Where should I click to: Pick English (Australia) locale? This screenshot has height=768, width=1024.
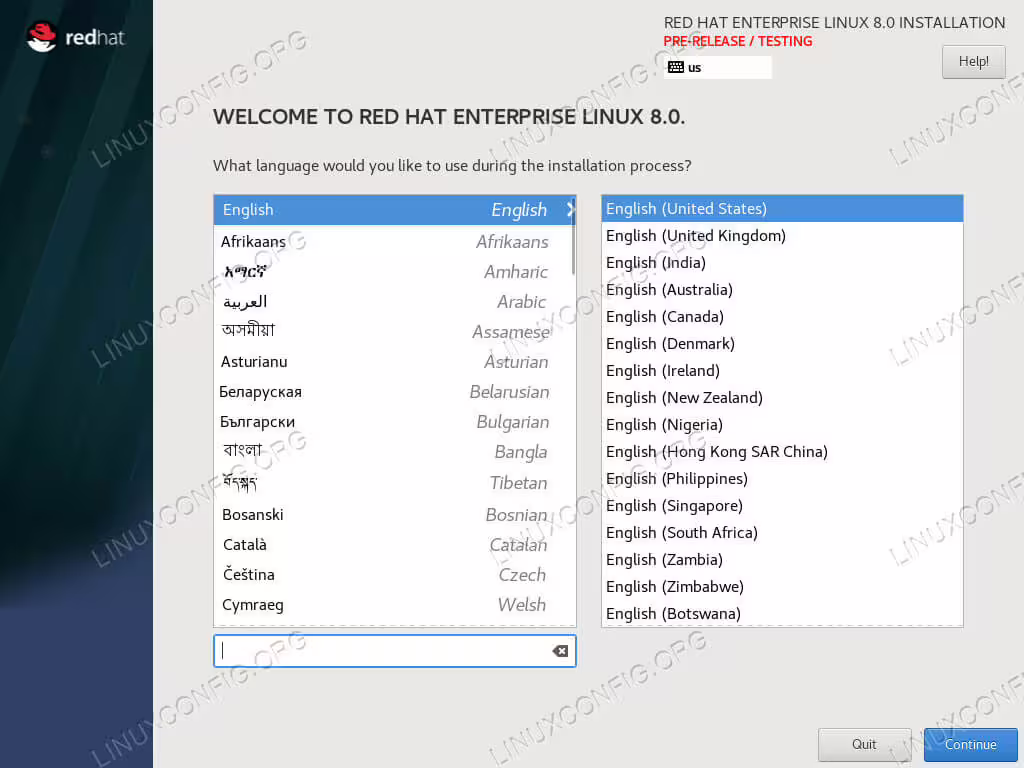pos(782,289)
